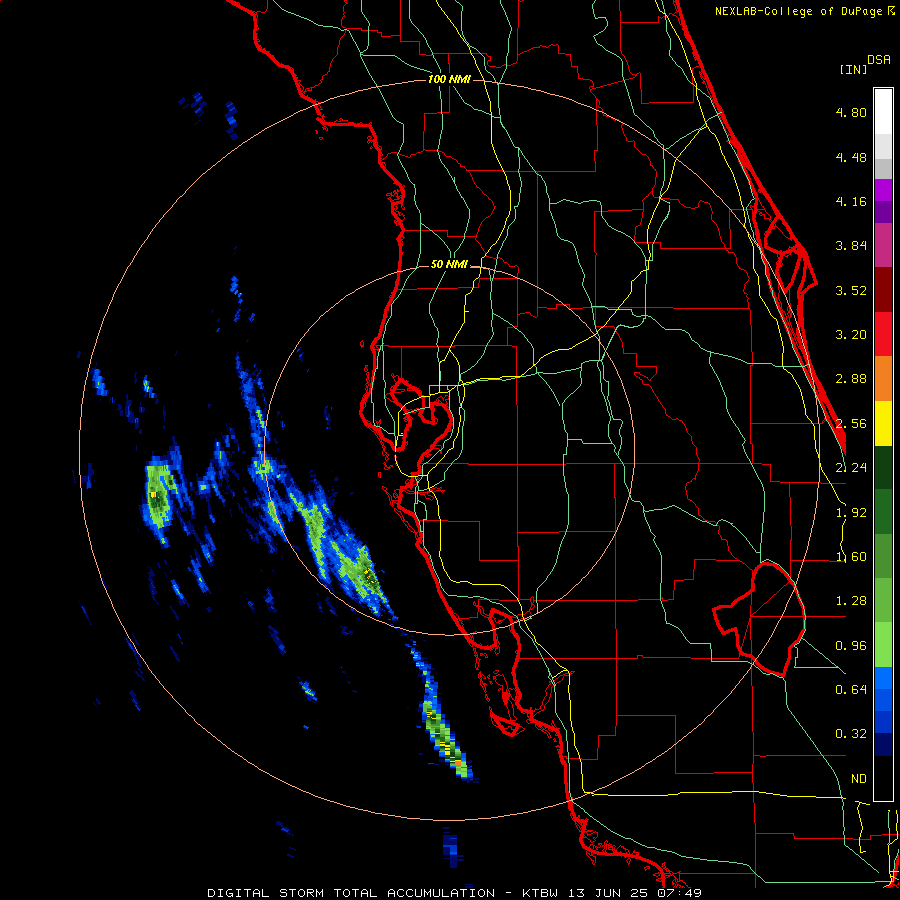Screen dimensions: 900x900
Task: Click the 1.28 scale value
Action: (851, 601)
